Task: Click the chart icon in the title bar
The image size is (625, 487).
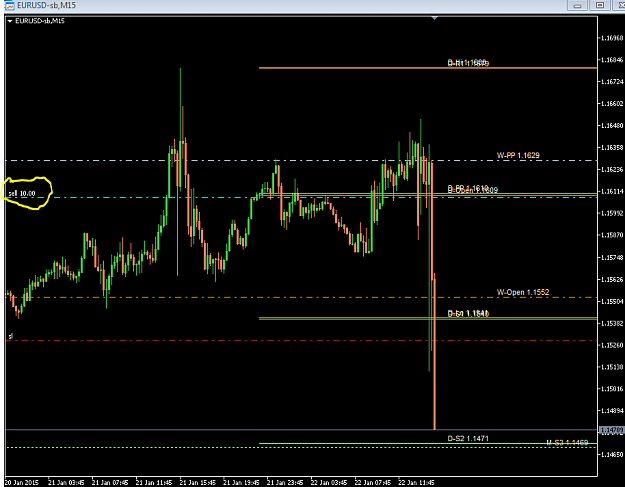Action: click(x=9, y=6)
